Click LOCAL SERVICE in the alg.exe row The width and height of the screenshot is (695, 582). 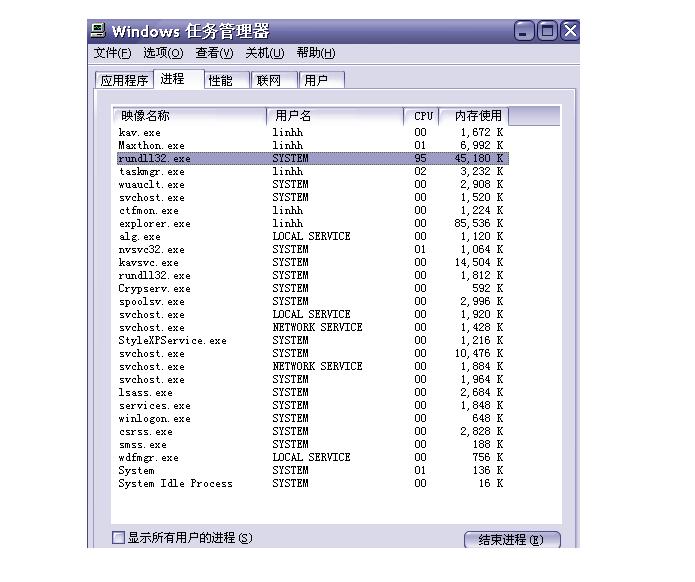pyautogui.click(x=311, y=236)
